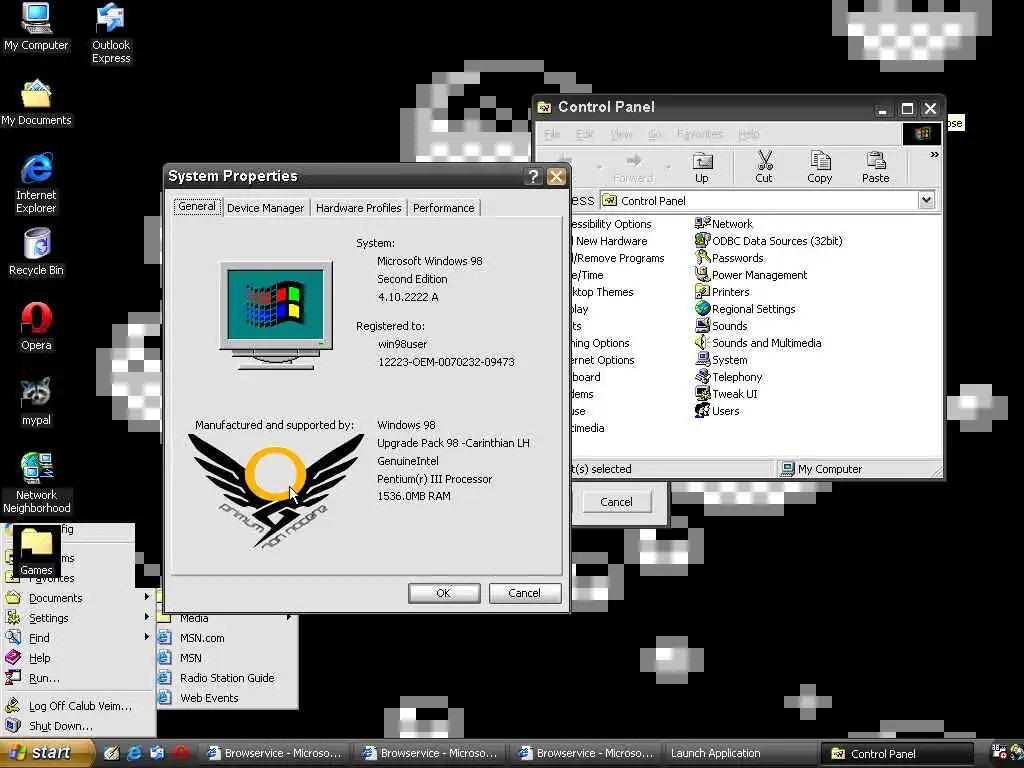Click the Up toolbar button

tap(702, 167)
